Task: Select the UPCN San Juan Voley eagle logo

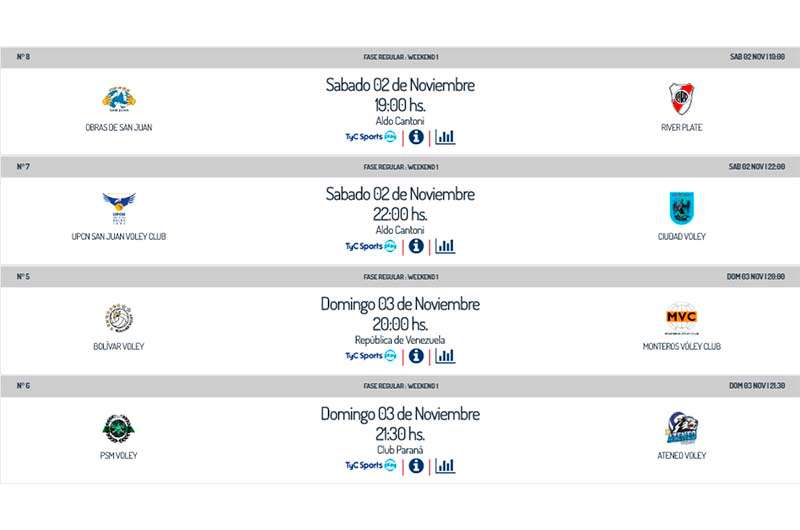Action: (x=119, y=208)
